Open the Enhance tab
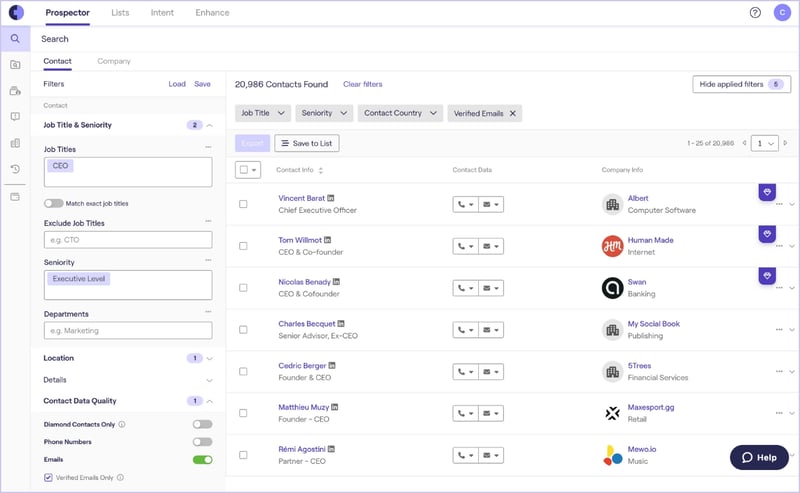This screenshot has width=800, height=493. pyautogui.click(x=212, y=13)
